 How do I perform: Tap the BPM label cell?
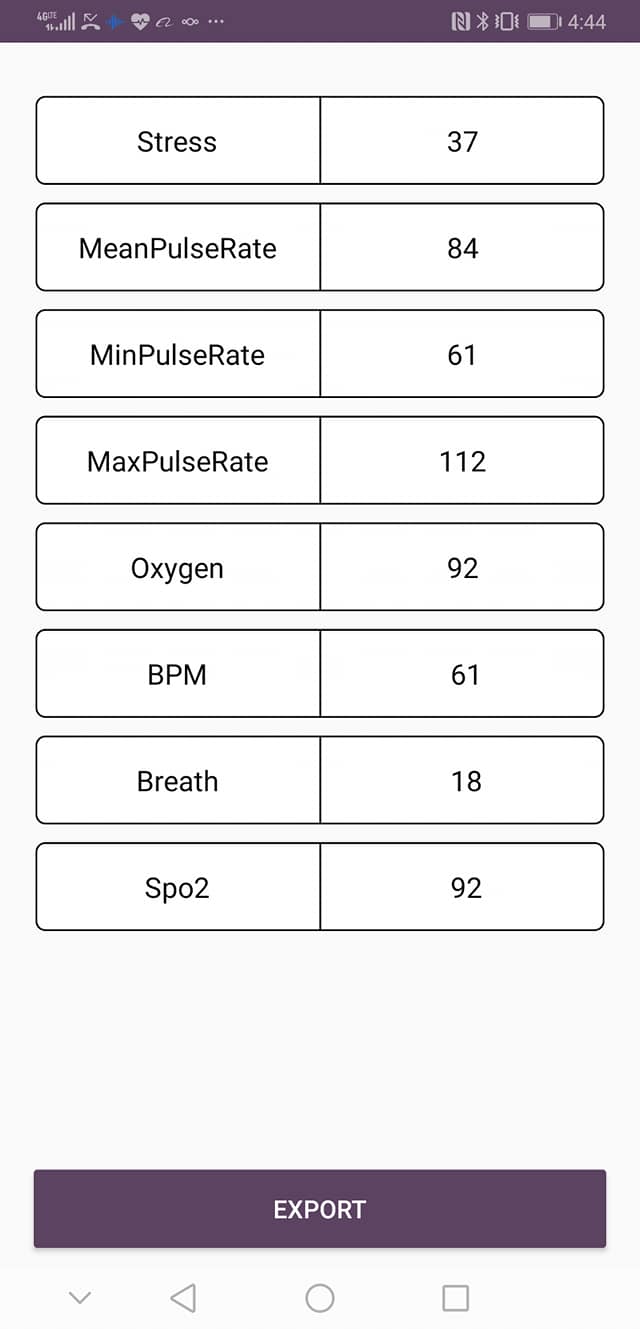(x=178, y=674)
